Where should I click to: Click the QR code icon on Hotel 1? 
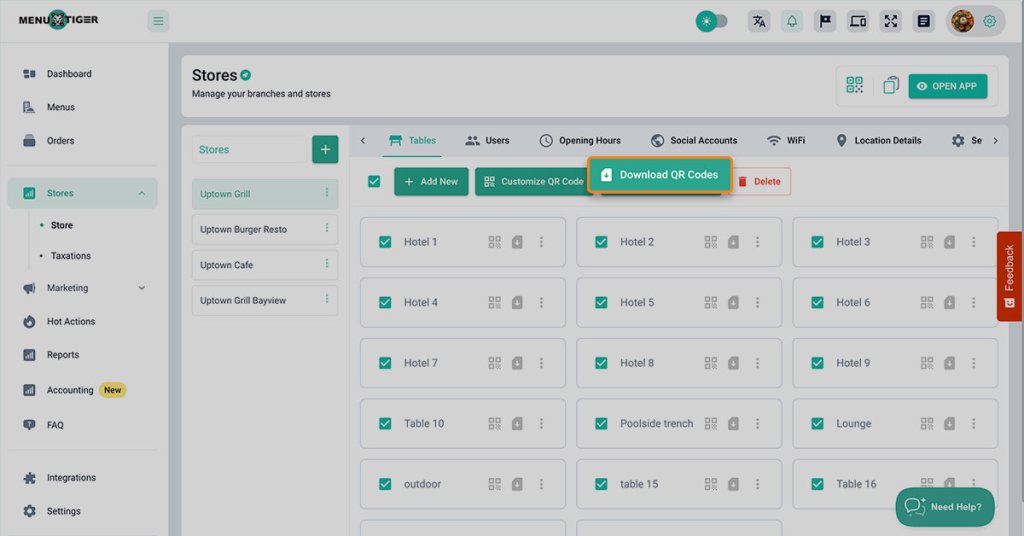click(x=495, y=242)
